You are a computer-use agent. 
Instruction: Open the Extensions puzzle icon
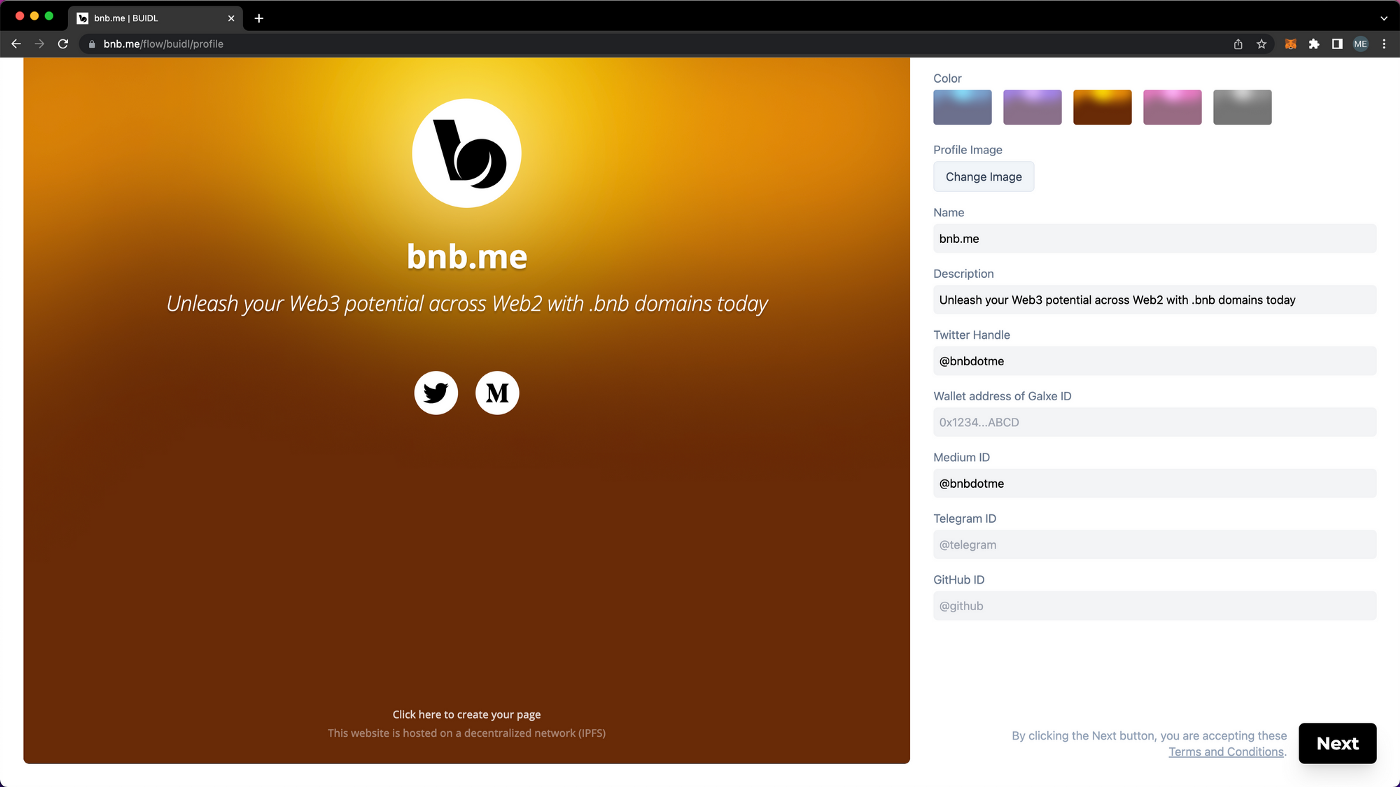[1314, 44]
